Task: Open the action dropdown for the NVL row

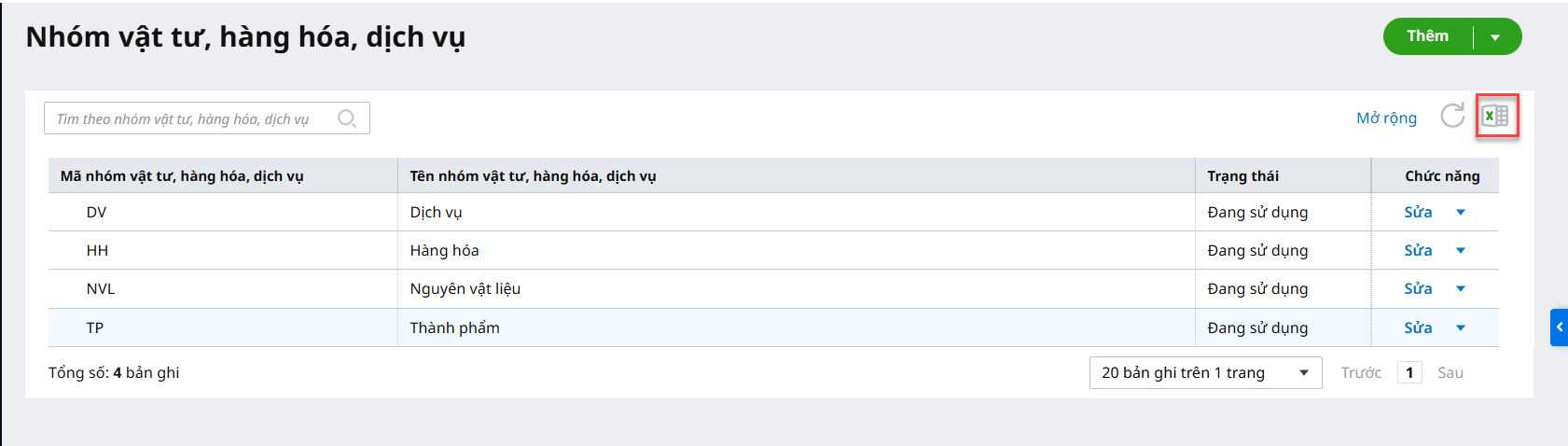Action: pyautogui.click(x=1461, y=289)
